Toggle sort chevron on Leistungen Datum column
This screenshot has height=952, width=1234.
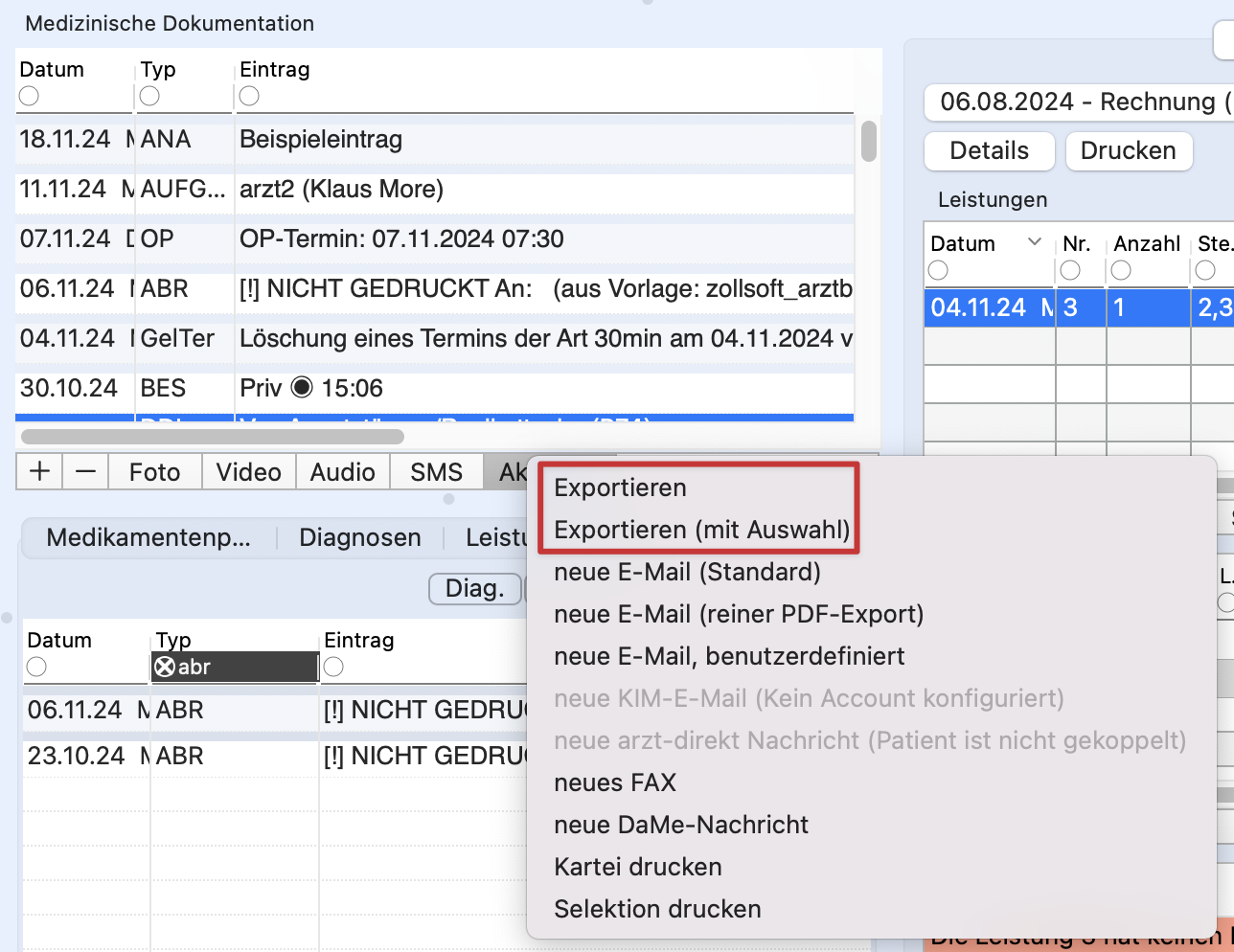(1035, 242)
